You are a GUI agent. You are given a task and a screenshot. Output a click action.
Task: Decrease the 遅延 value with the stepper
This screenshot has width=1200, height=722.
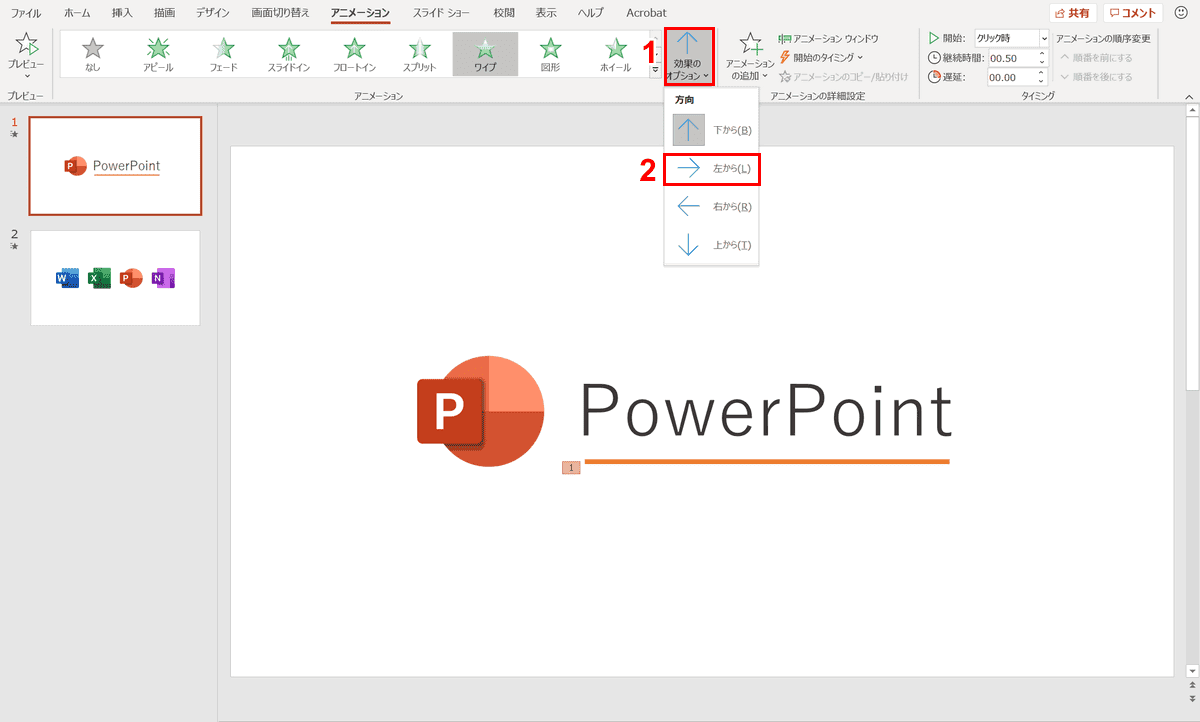pos(1042,81)
